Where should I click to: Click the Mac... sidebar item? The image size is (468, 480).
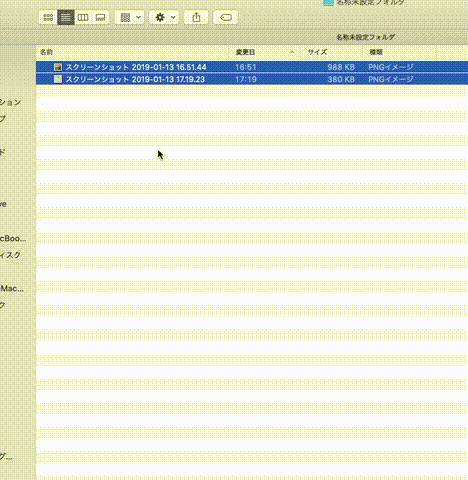pos(12,288)
